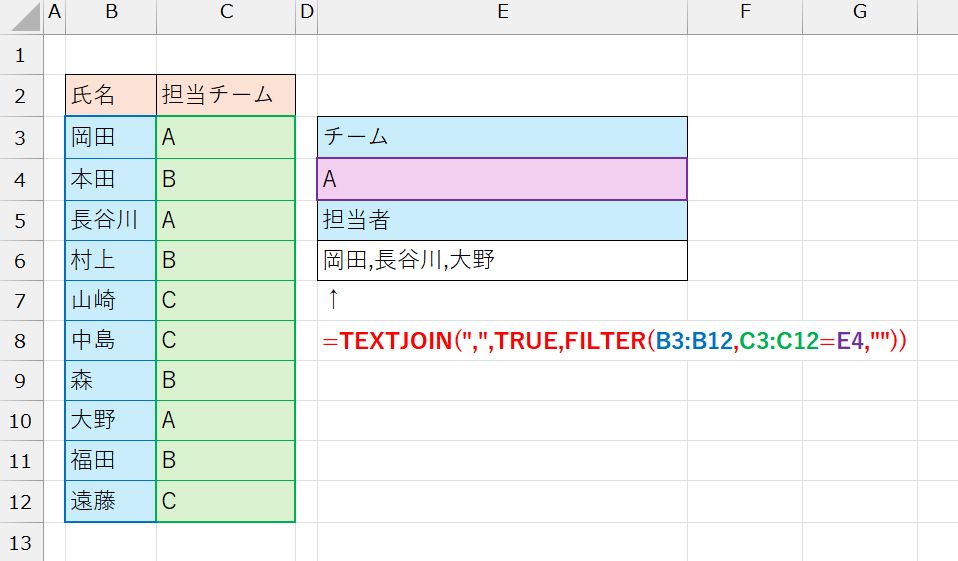Image resolution: width=958 pixels, height=561 pixels.
Task: Select the cell containing 岡田 in column B
Action: point(111,137)
